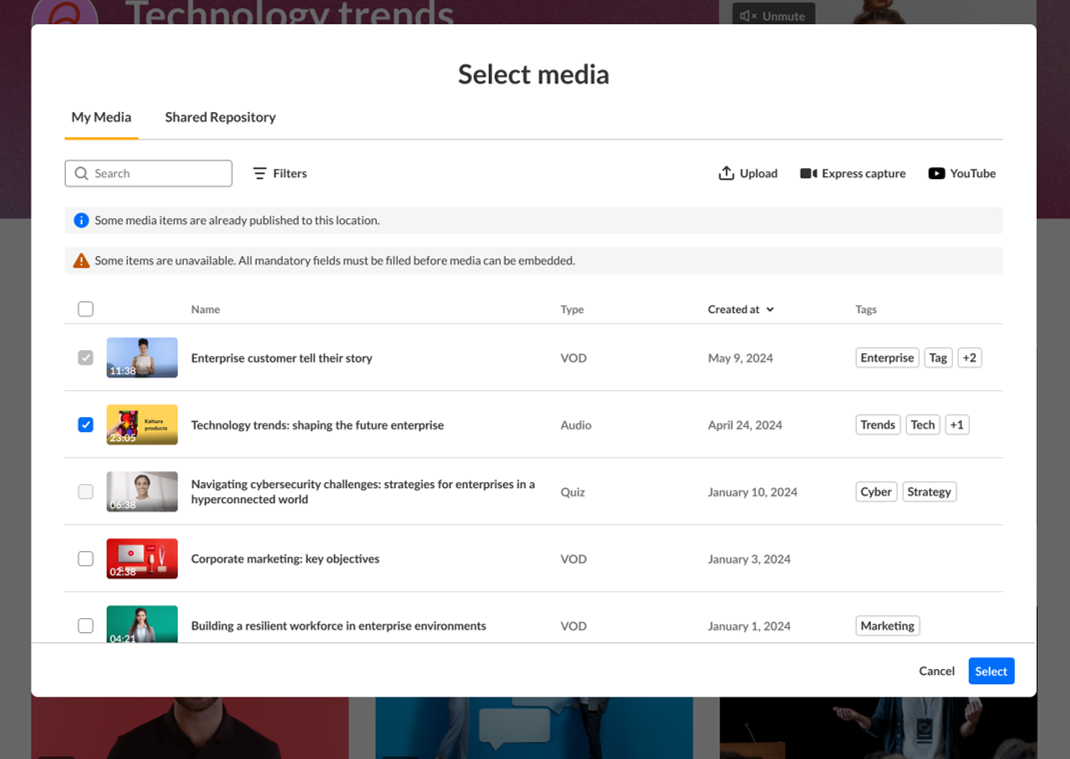The image size is (1070, 759).
Task: Open the My Media tab
Action: (101, 117)
